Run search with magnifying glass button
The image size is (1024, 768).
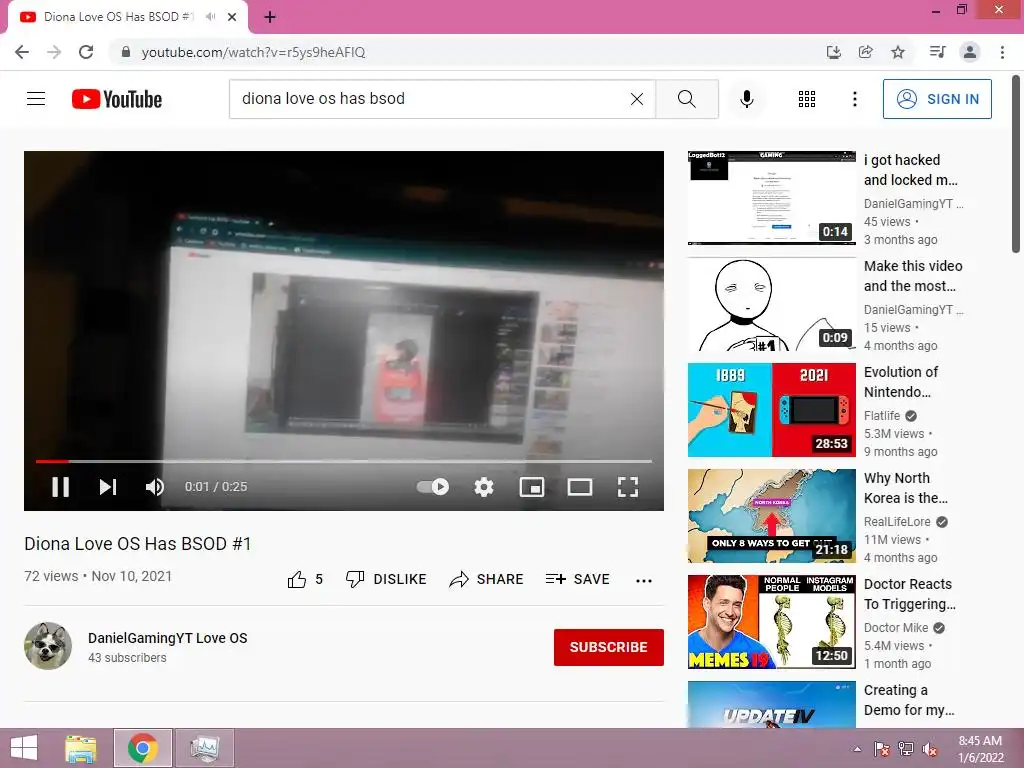pos(687,99)
